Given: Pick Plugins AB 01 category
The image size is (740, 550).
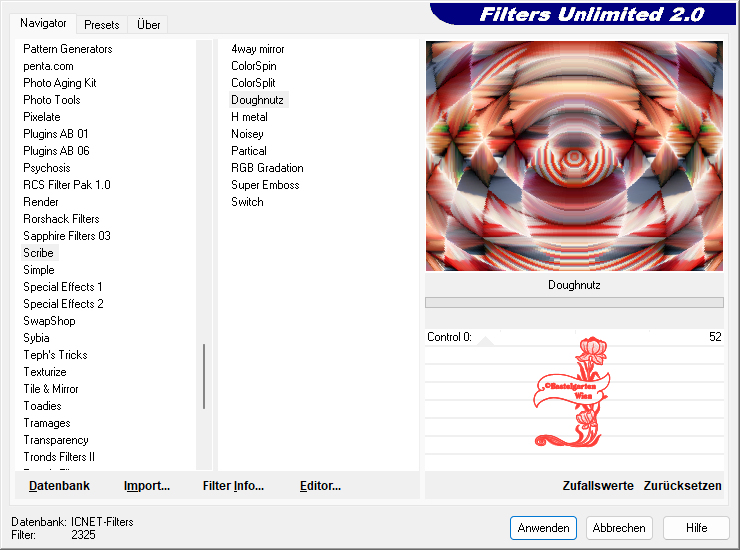Looking at the screenshot, I should click(x=55, y=134).
